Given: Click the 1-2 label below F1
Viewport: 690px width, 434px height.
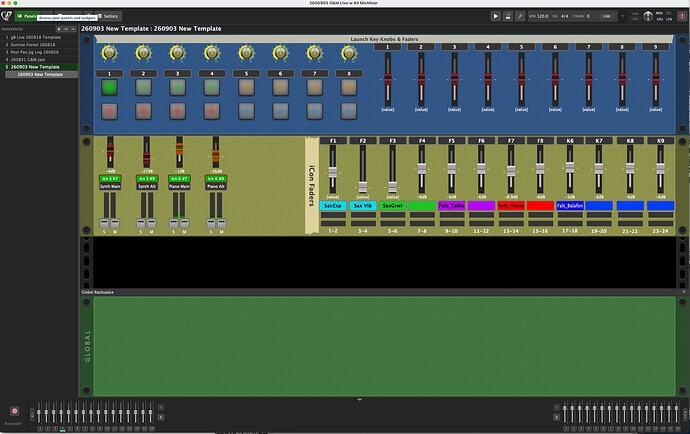Looking at the screenshot, I should 333,231.
